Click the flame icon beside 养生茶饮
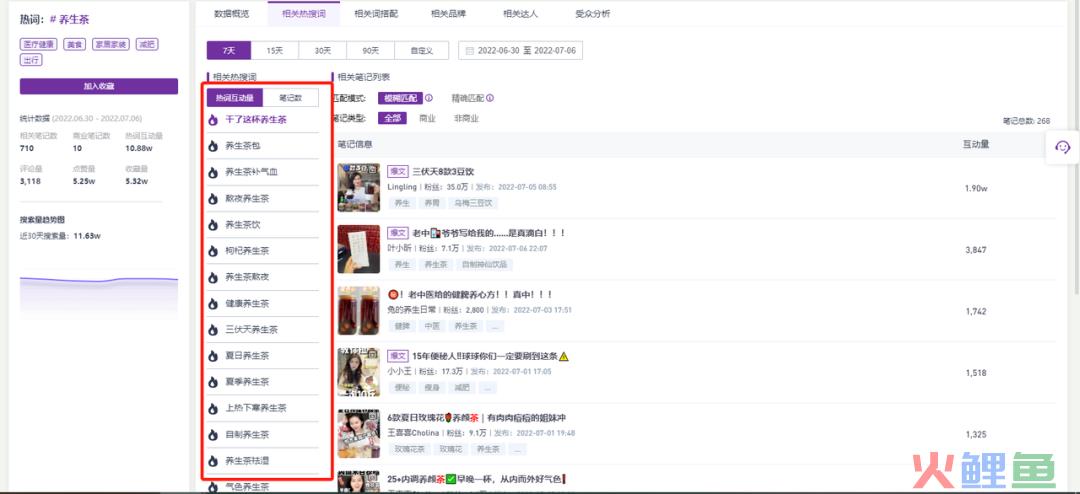The image size is (1080, 494). 213,225
